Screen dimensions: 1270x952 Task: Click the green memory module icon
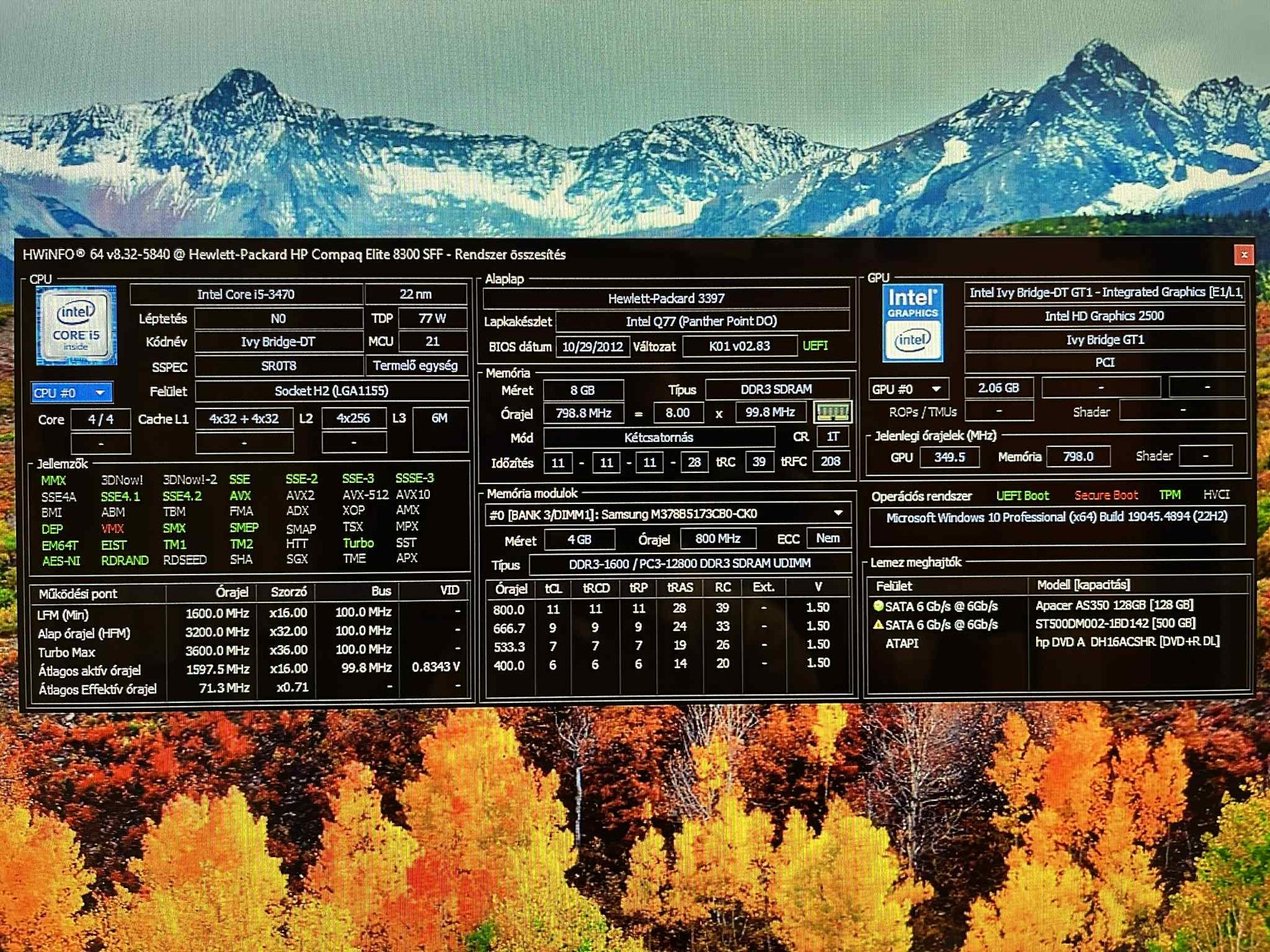coord(832,413)
